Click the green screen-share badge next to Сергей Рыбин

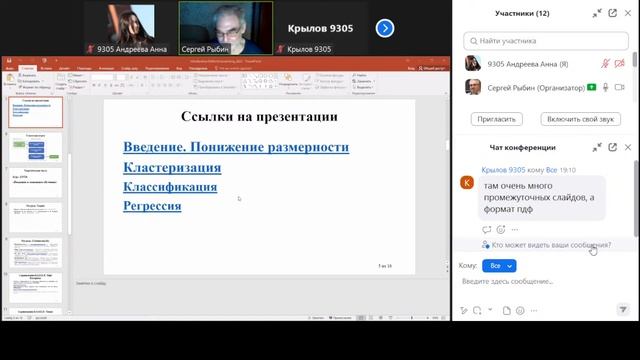pyautogui.click(x=591, y=87)
